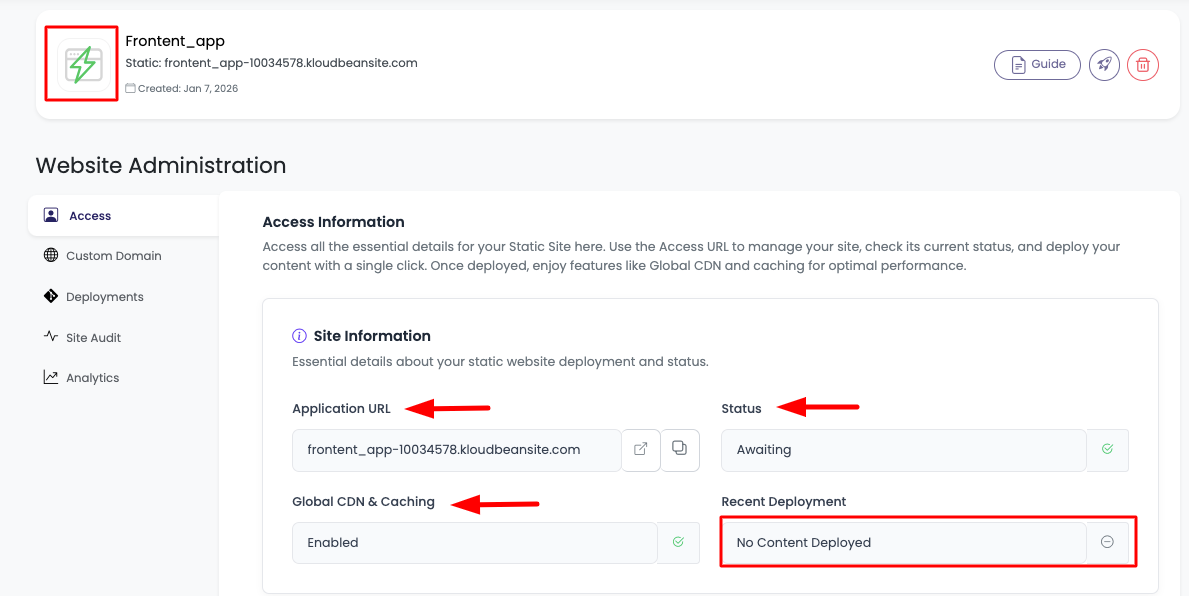Open the Application URL in new tab icon
Viewport: 1189px width, 596px height.
(x=641, y=450)
